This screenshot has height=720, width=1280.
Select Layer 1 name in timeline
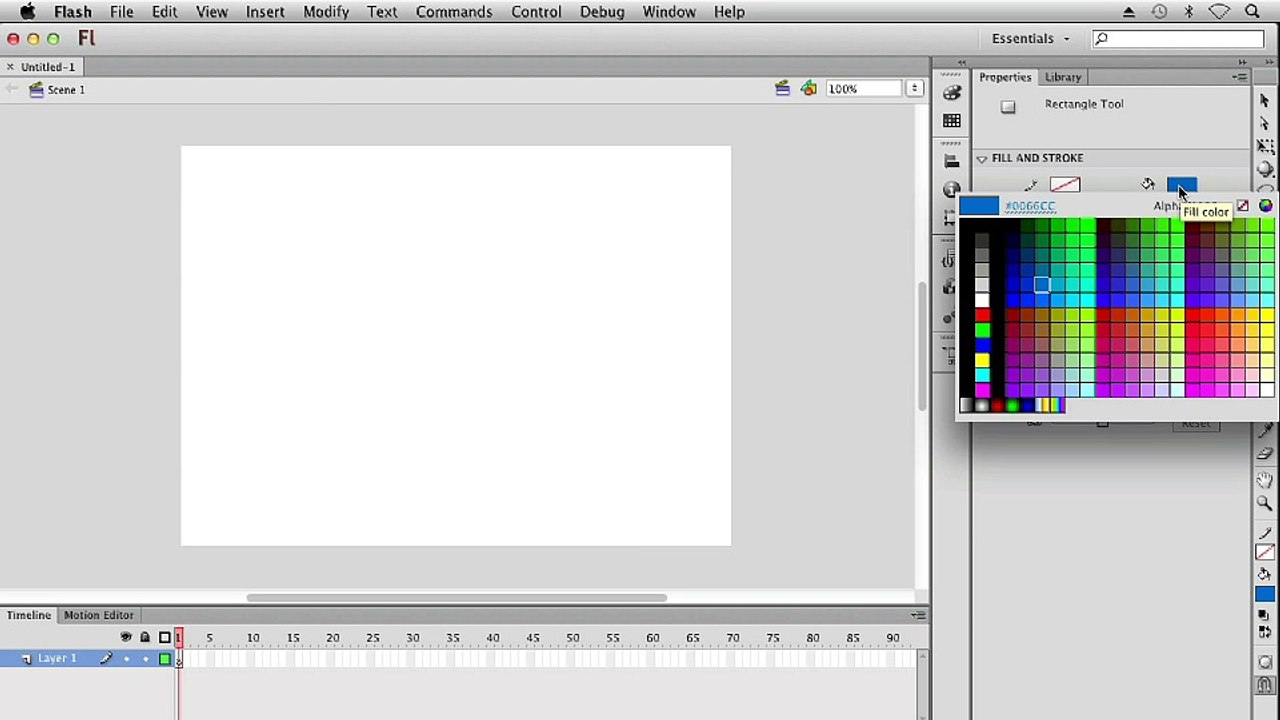[x=57, y=659]
